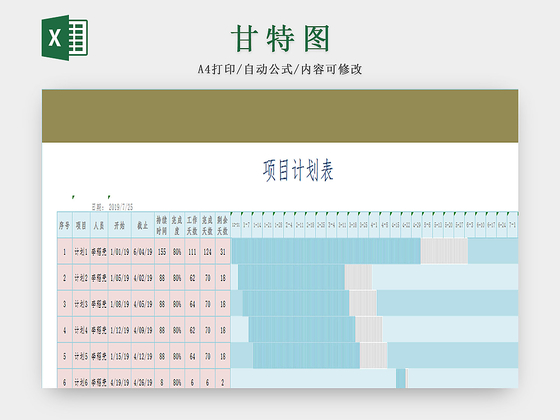560x420 pixels.
Task: Click duration cell 155 in row 1
Action: [162, 251]
